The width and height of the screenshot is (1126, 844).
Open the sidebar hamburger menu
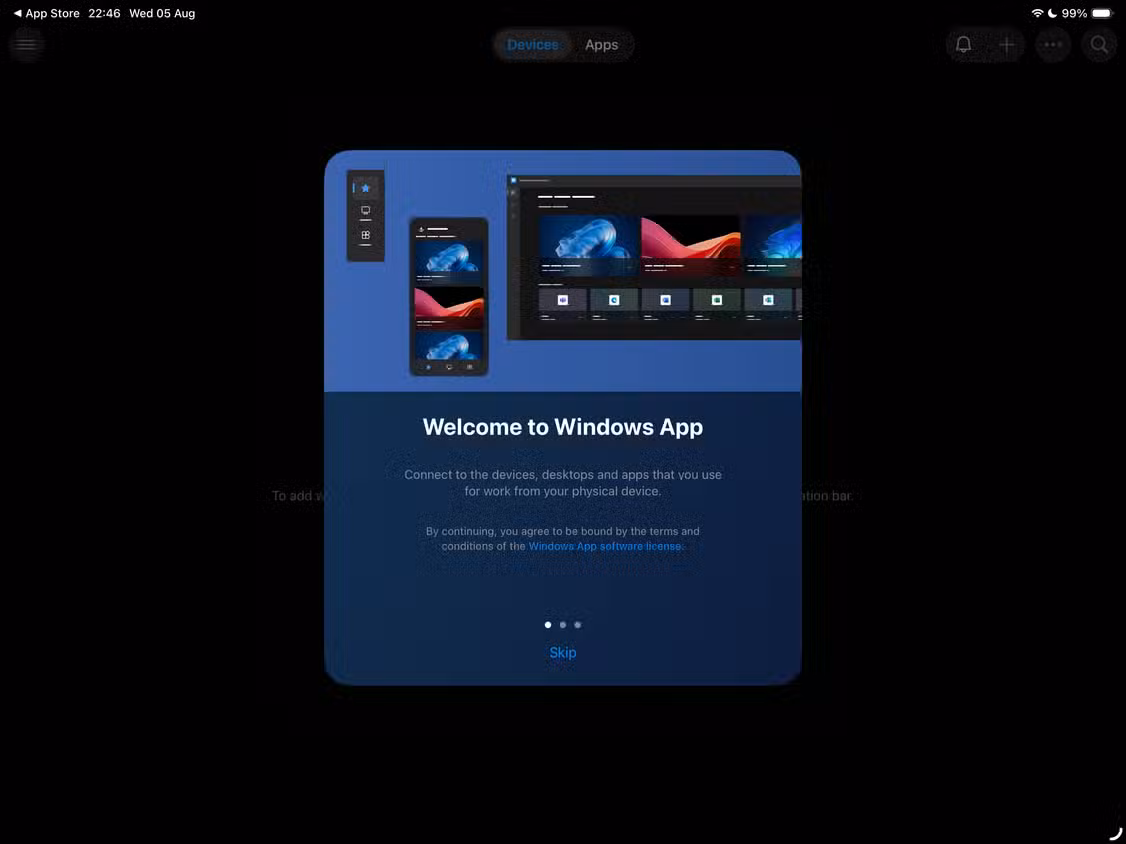(27, 45)
